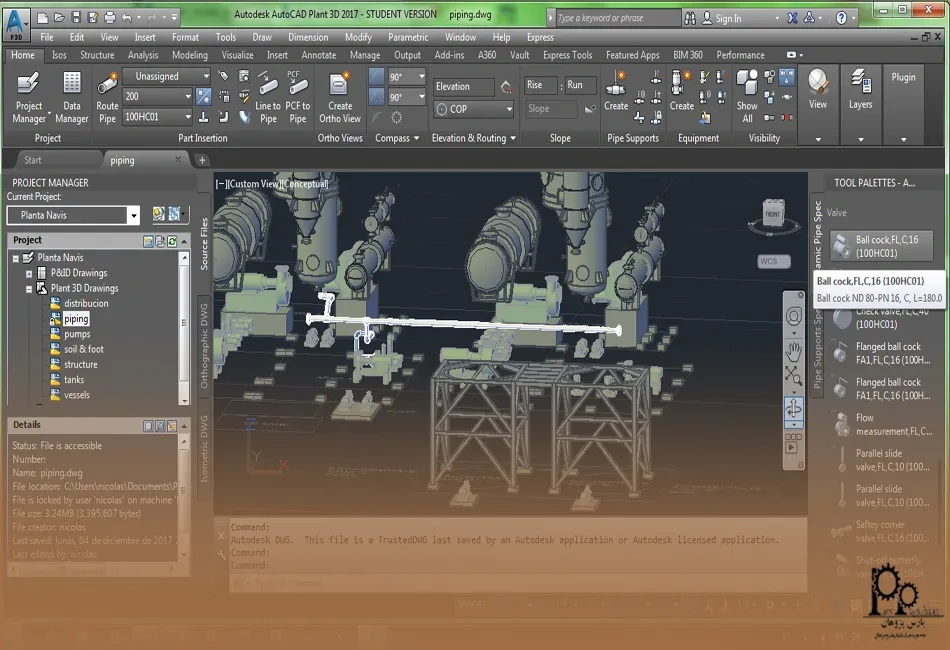Toggle the pipe routing mode icon beside size 200
Image resolution: width=950 pixels, height=650 pixels.
(204, 96)
